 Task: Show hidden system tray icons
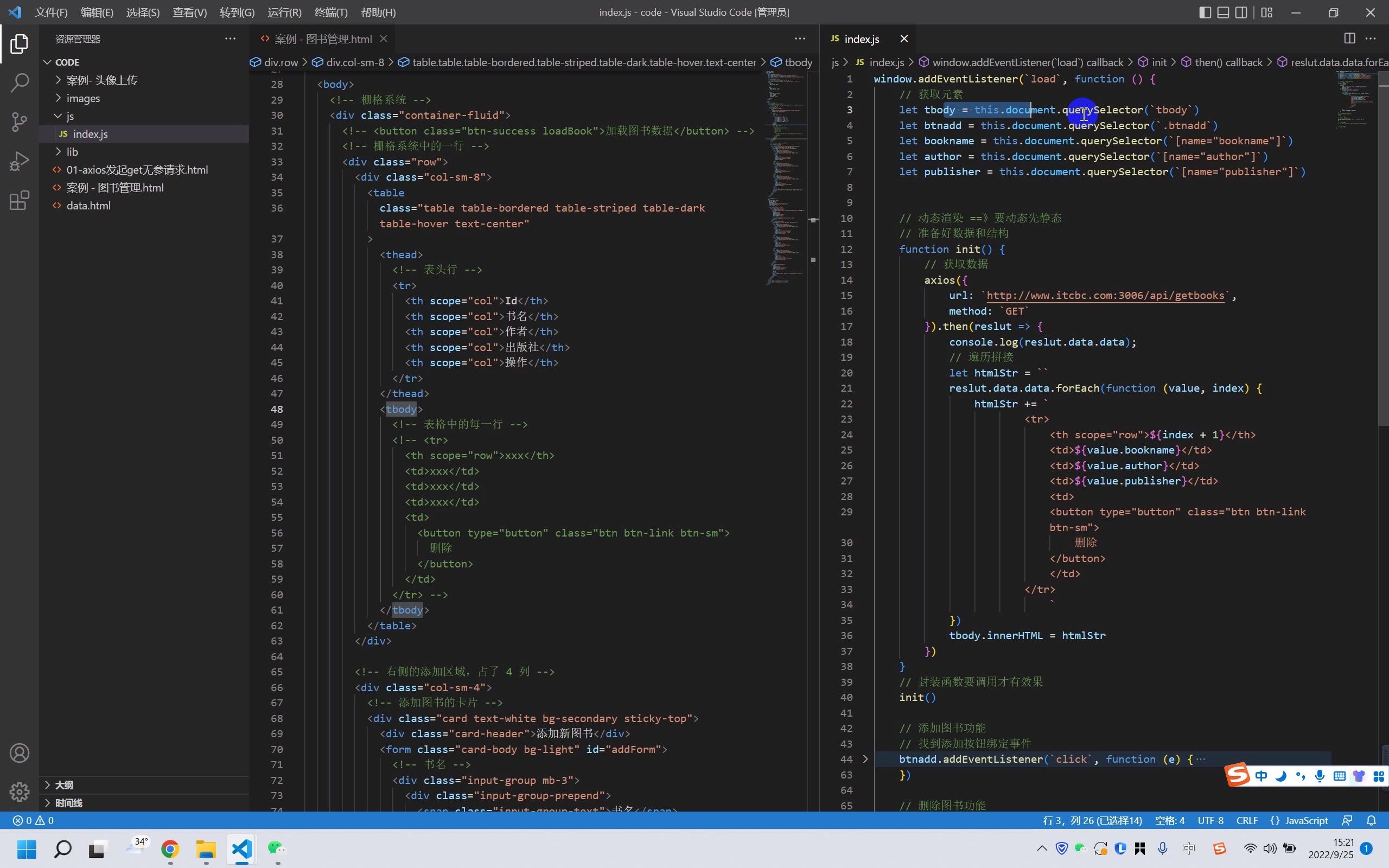coord(1042,848)
